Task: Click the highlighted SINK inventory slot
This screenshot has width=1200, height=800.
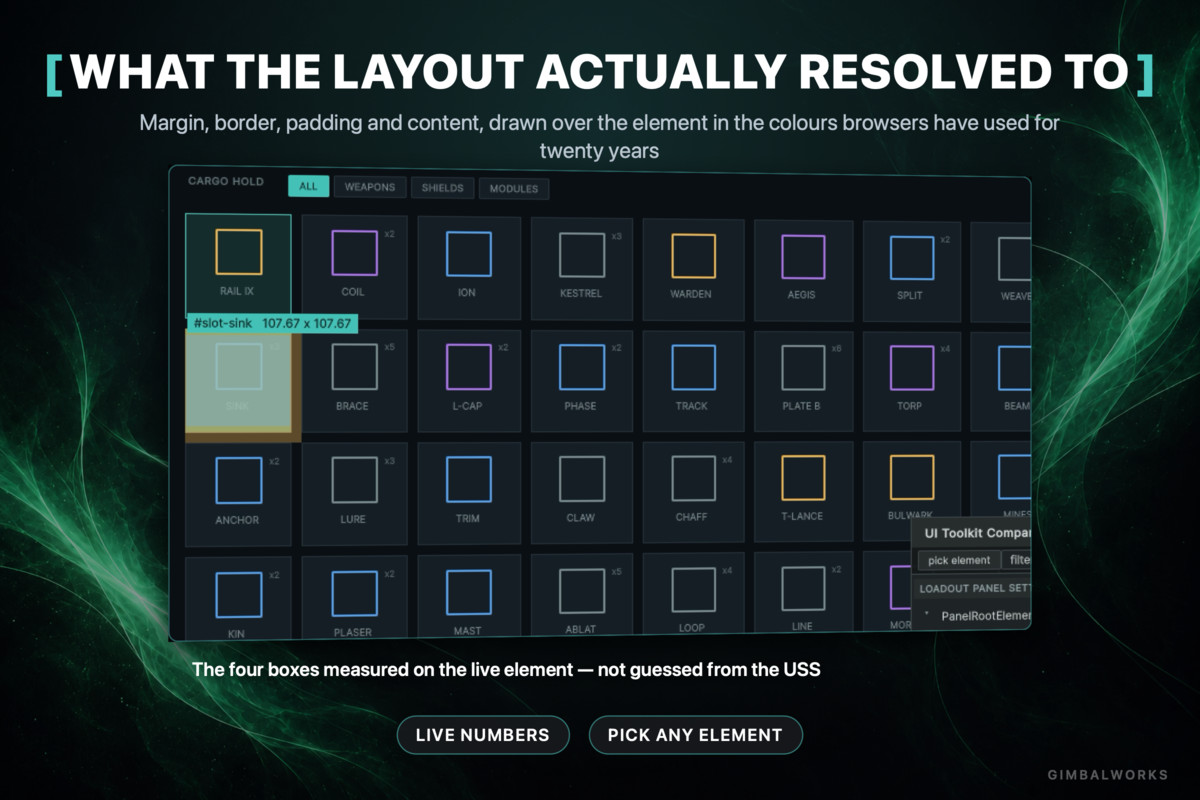Action: click(238, 380)
